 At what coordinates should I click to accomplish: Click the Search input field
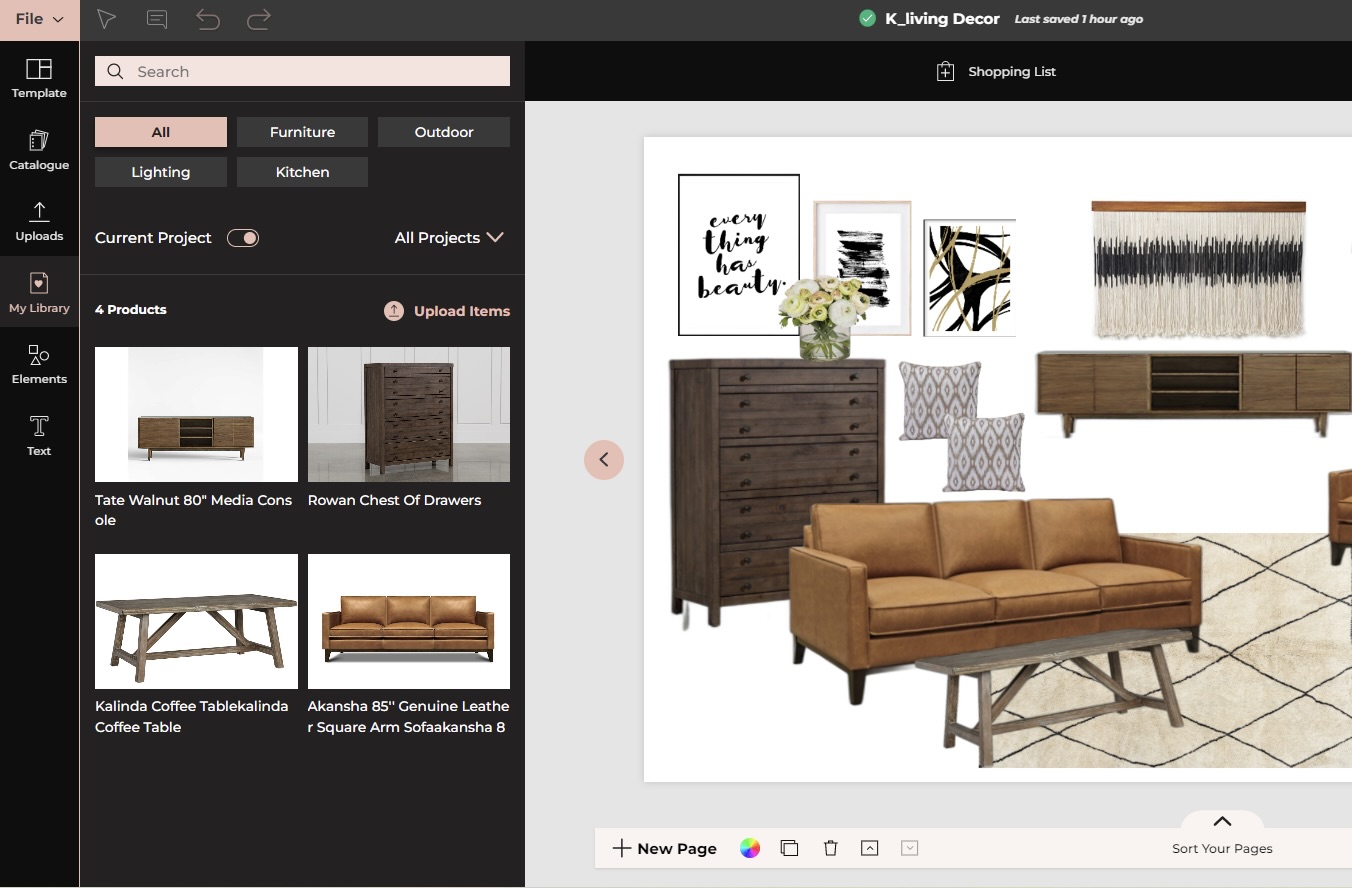click(x=302, y=71)
